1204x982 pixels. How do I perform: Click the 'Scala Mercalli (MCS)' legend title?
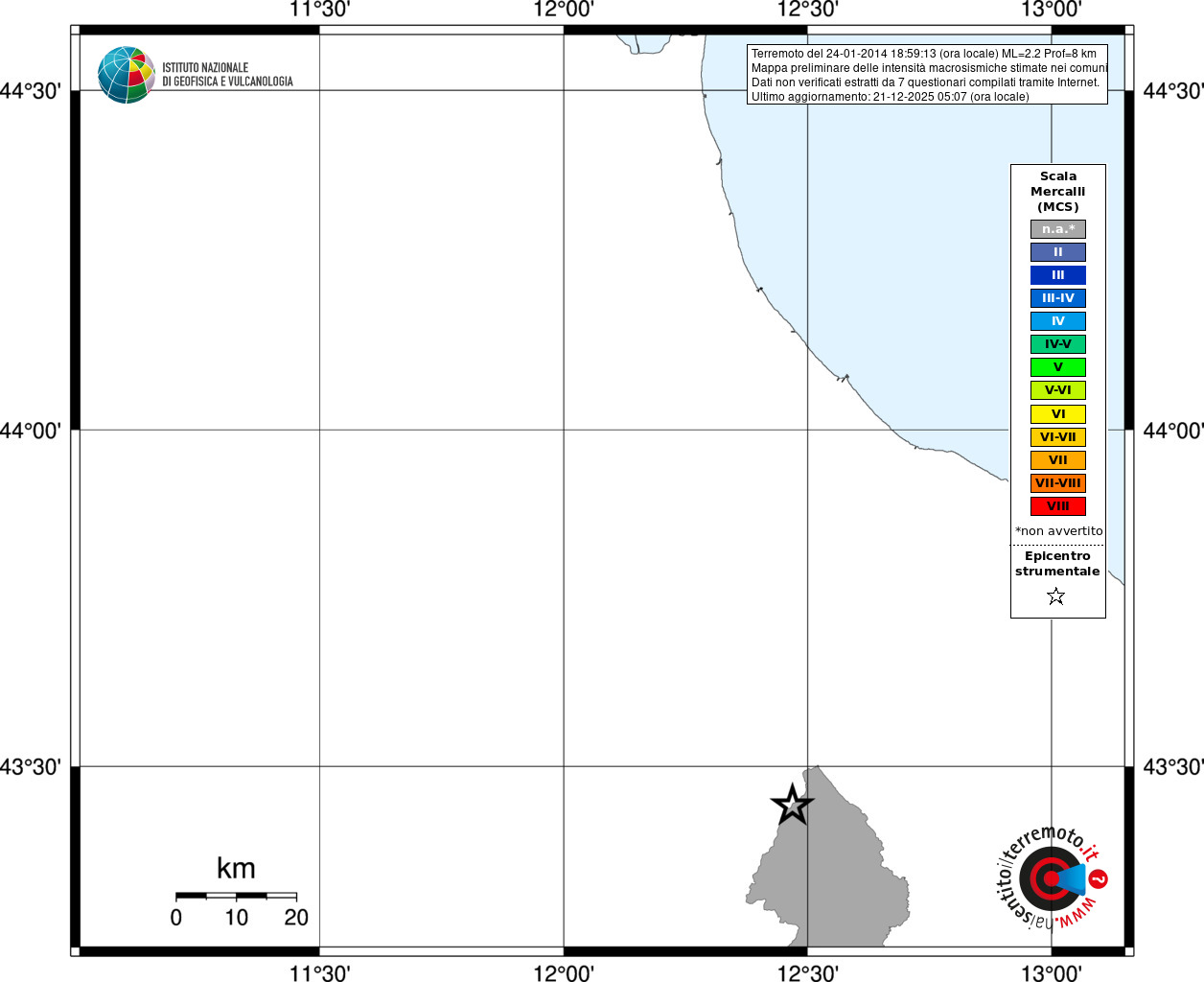click(x=1058, y=192)
